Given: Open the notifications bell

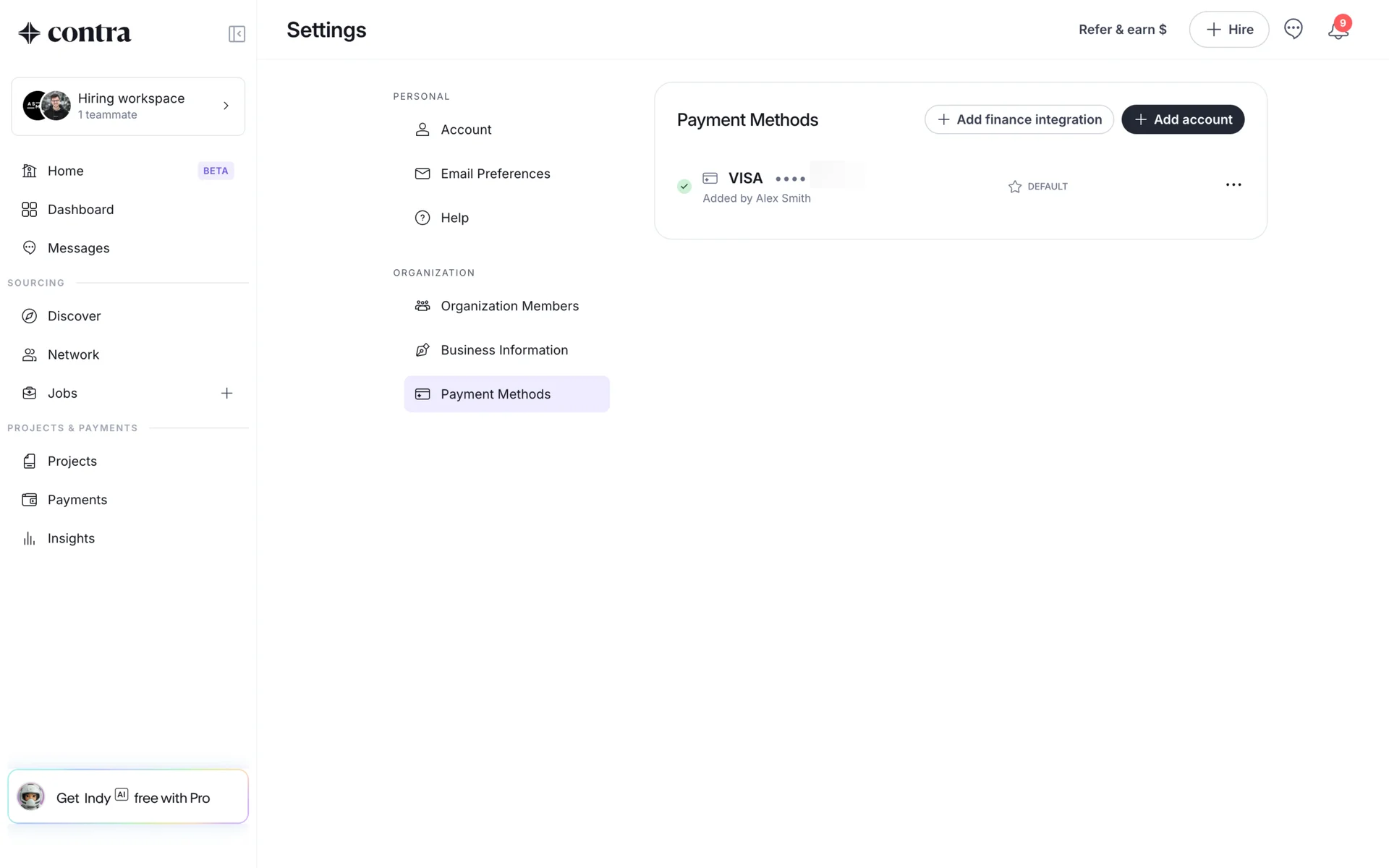Looking at the screenshot, I should tap(1338, 30).
